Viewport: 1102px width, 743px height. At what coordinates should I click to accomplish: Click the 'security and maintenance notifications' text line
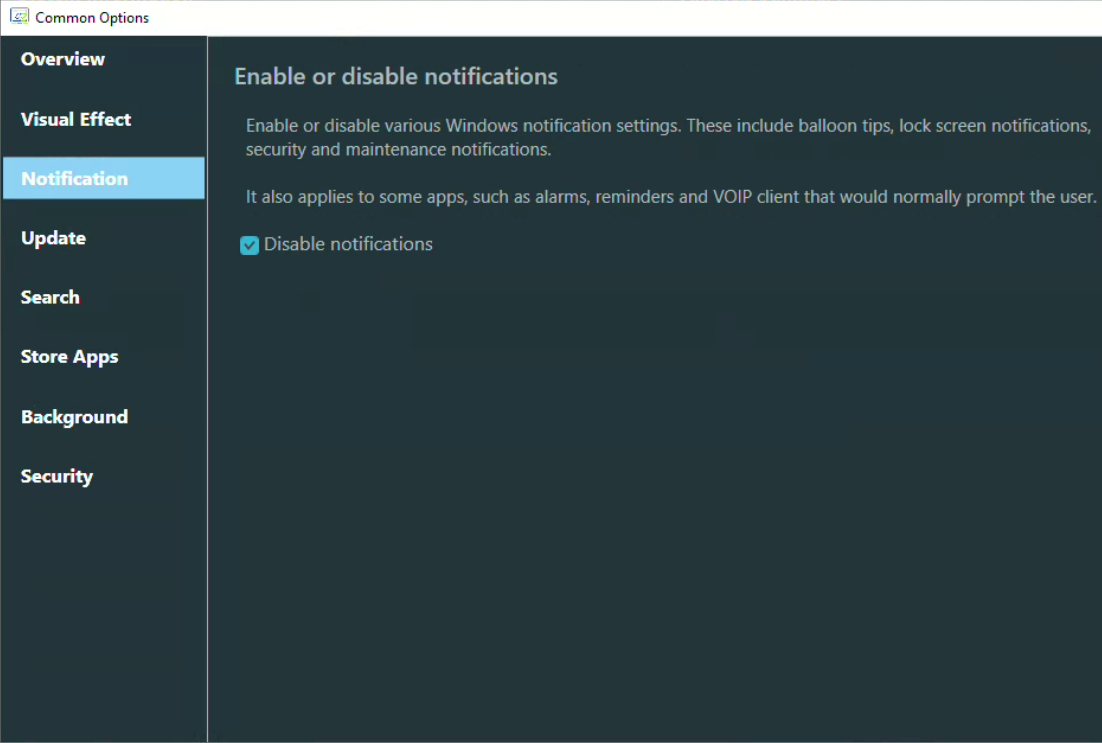(398, 150)
